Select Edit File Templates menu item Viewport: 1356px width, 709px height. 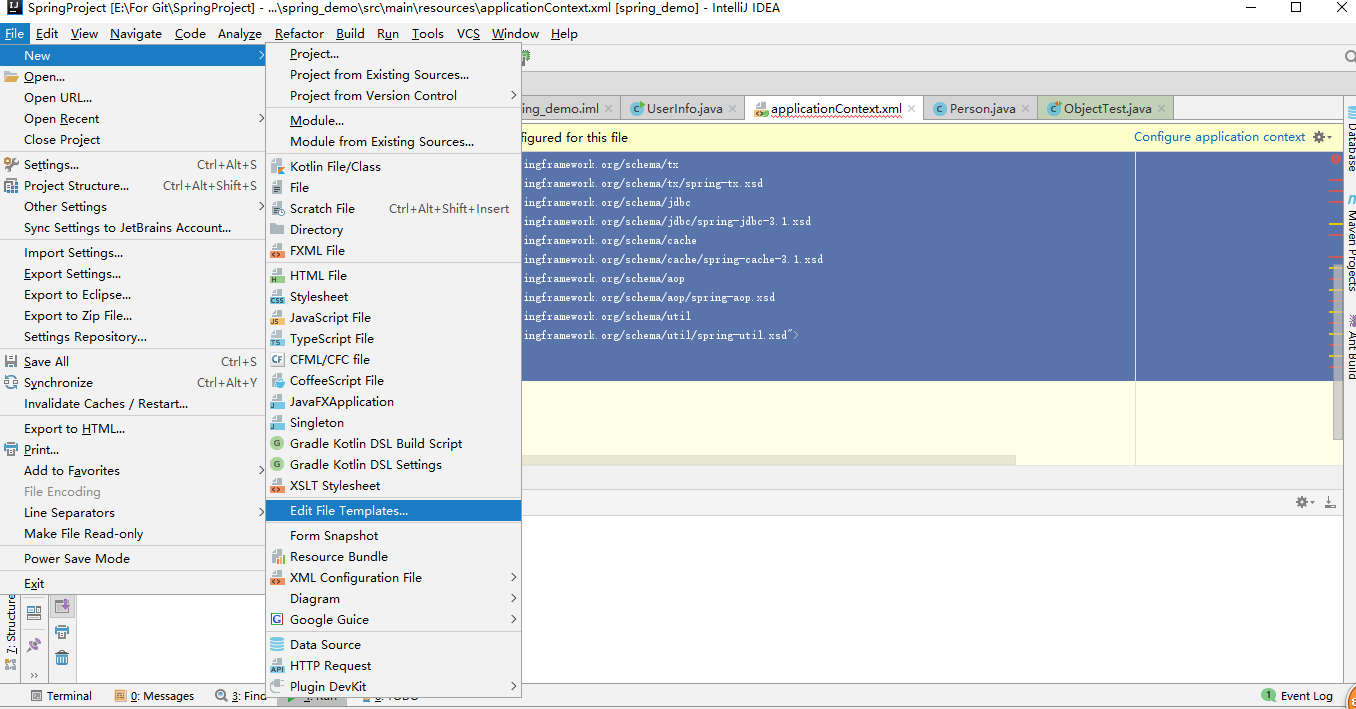(x=393, y=511)
